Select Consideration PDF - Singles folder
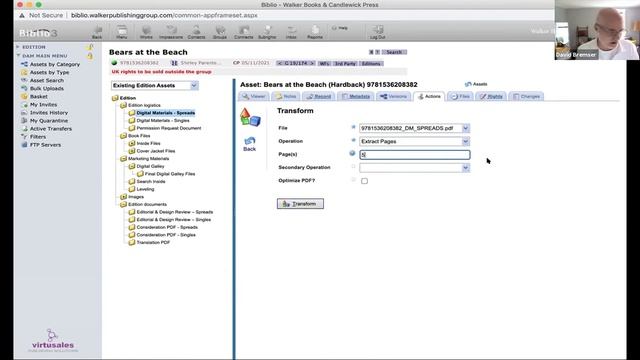The width and height of the screenshot is (640, 360). coord(166,235)
